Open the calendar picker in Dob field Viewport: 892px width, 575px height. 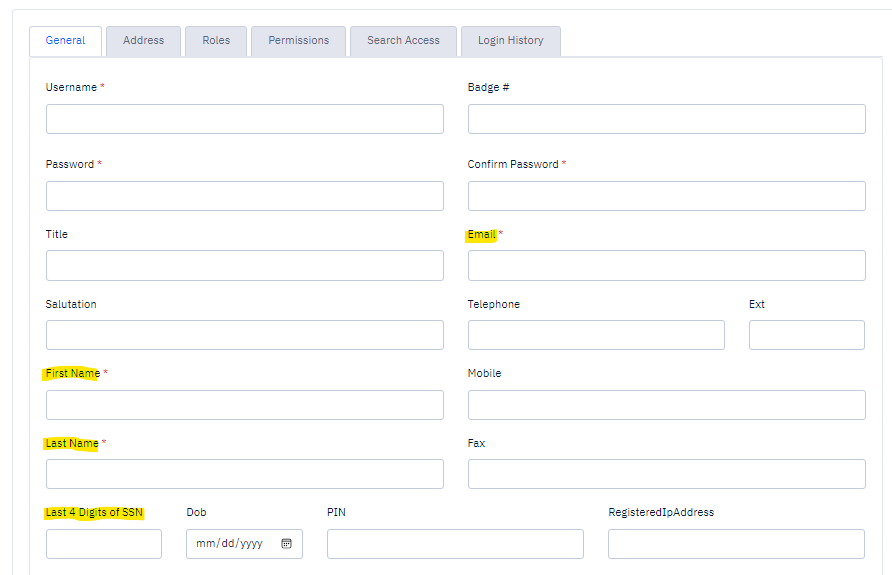pos(286,544)
